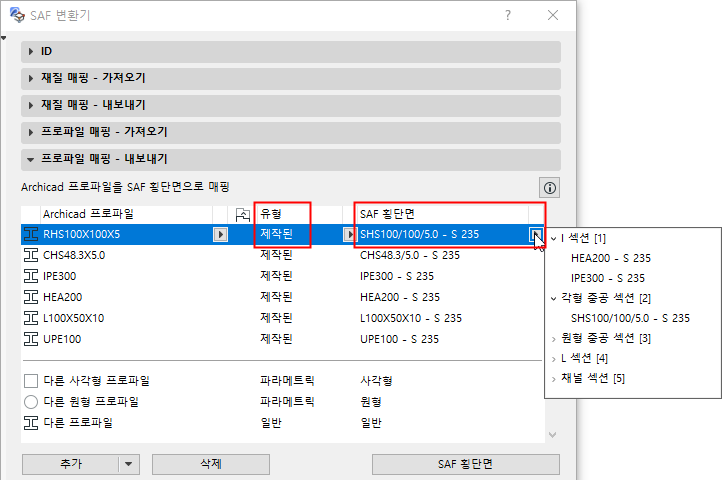Viewport: 722px width, 480px height.
Task: Click the 일반 type cell of 다른 프로파일
Action: (x=271, y=423)
